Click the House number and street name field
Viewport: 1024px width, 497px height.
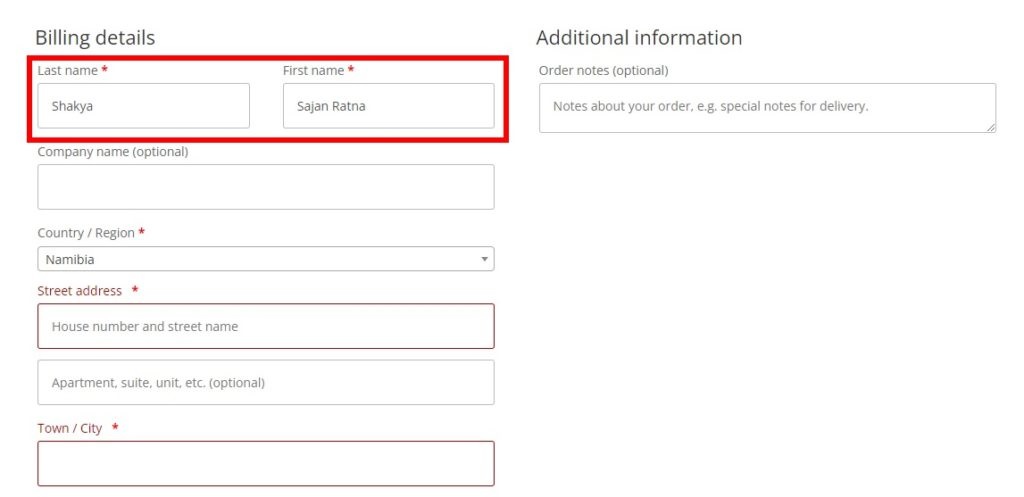265,326
